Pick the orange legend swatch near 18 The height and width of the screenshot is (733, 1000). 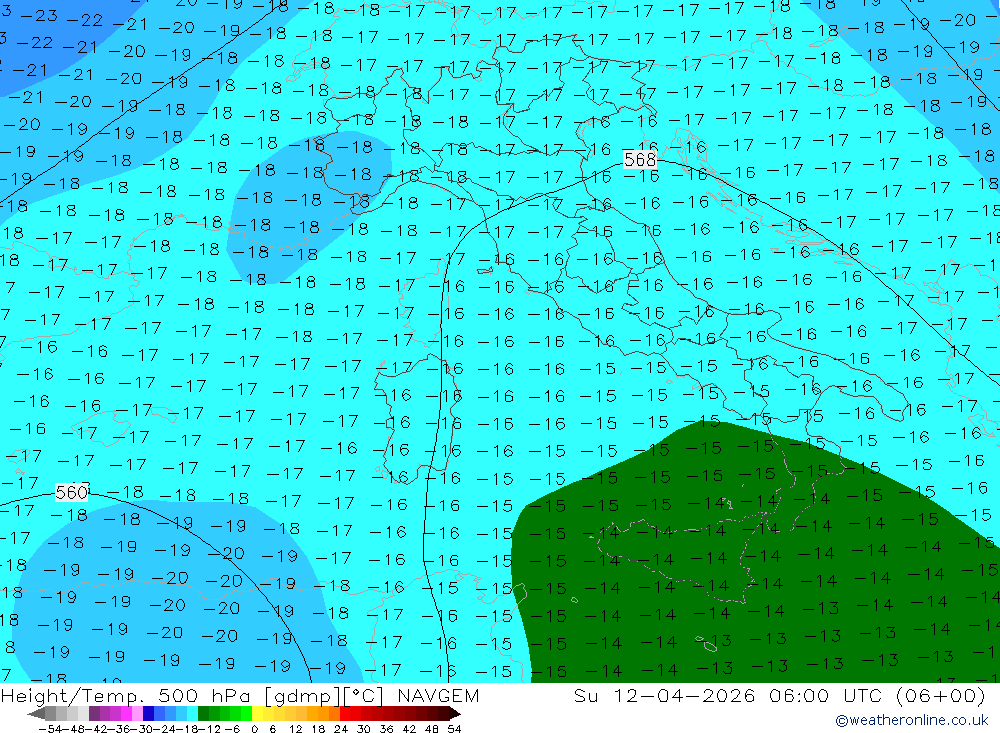pyautogui.click(x=322, y=714)
